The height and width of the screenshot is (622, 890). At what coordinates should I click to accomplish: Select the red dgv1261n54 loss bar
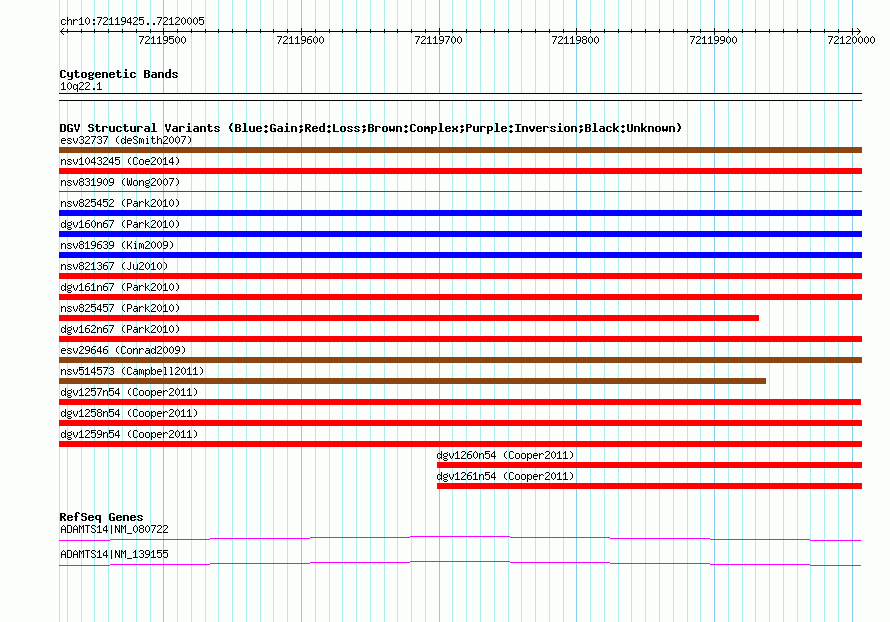pos(649,486)
